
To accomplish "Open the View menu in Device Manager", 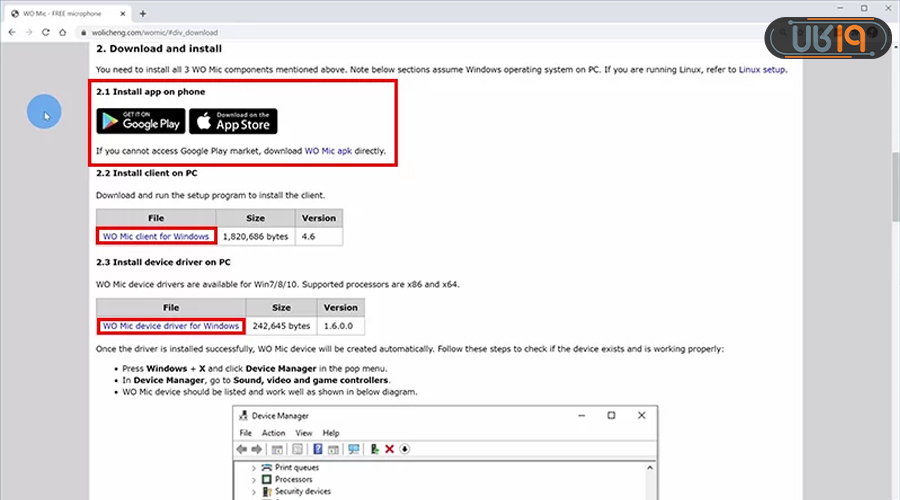I will 304,433.
